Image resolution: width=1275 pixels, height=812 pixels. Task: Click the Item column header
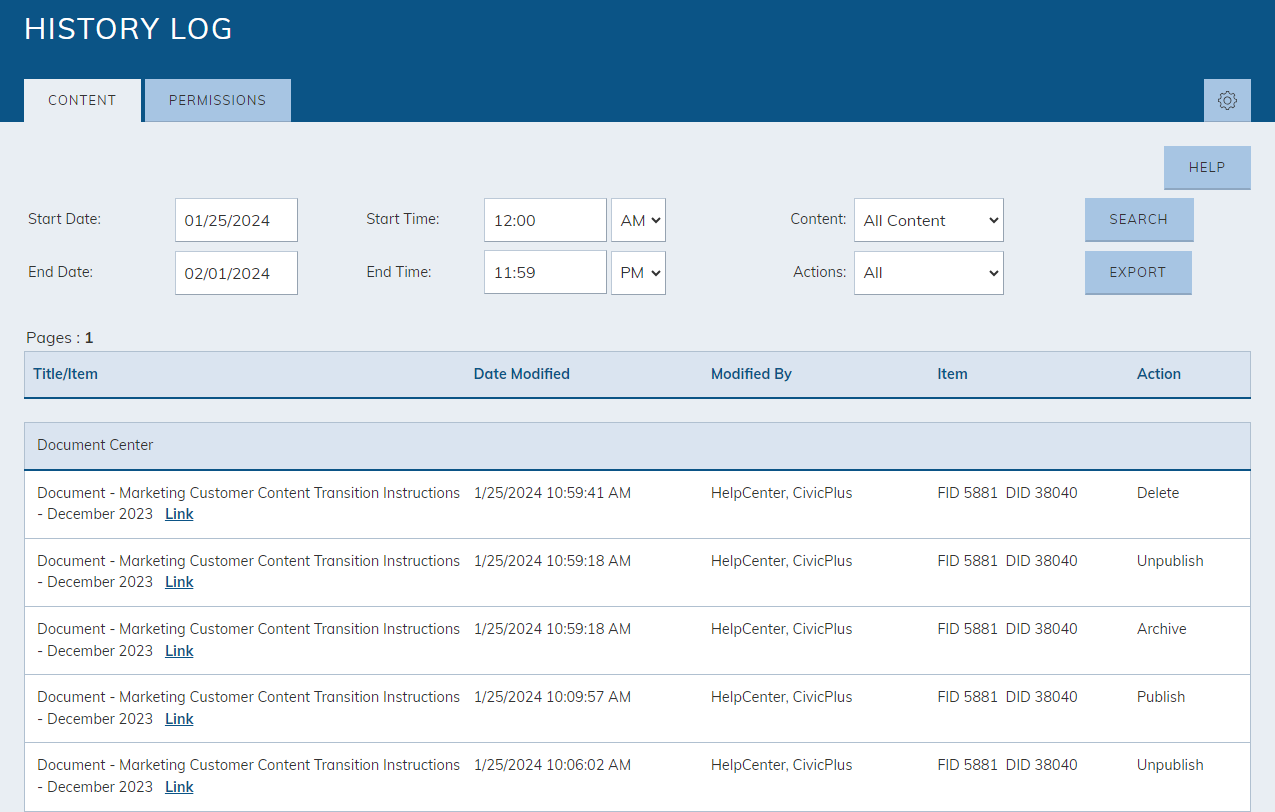pyautogui.click(x=952, y=374)
